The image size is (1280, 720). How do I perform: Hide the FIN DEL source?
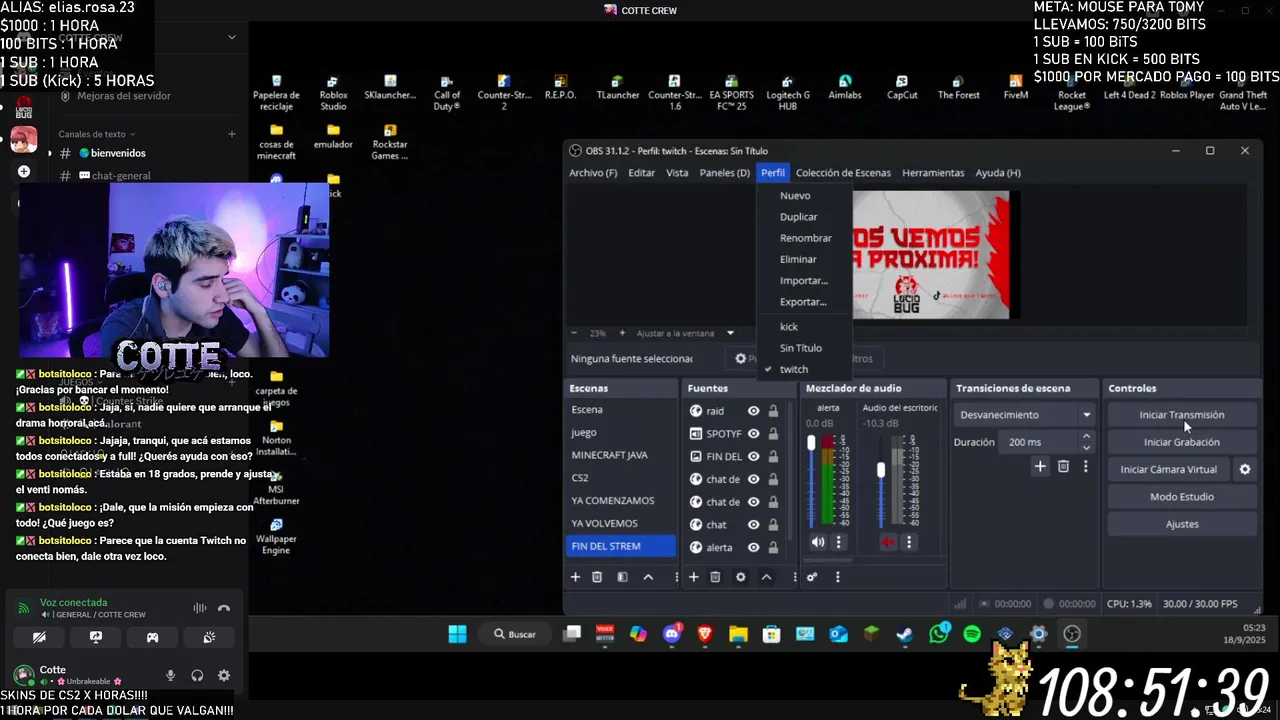pyautogui.click(x=754, y=456)
